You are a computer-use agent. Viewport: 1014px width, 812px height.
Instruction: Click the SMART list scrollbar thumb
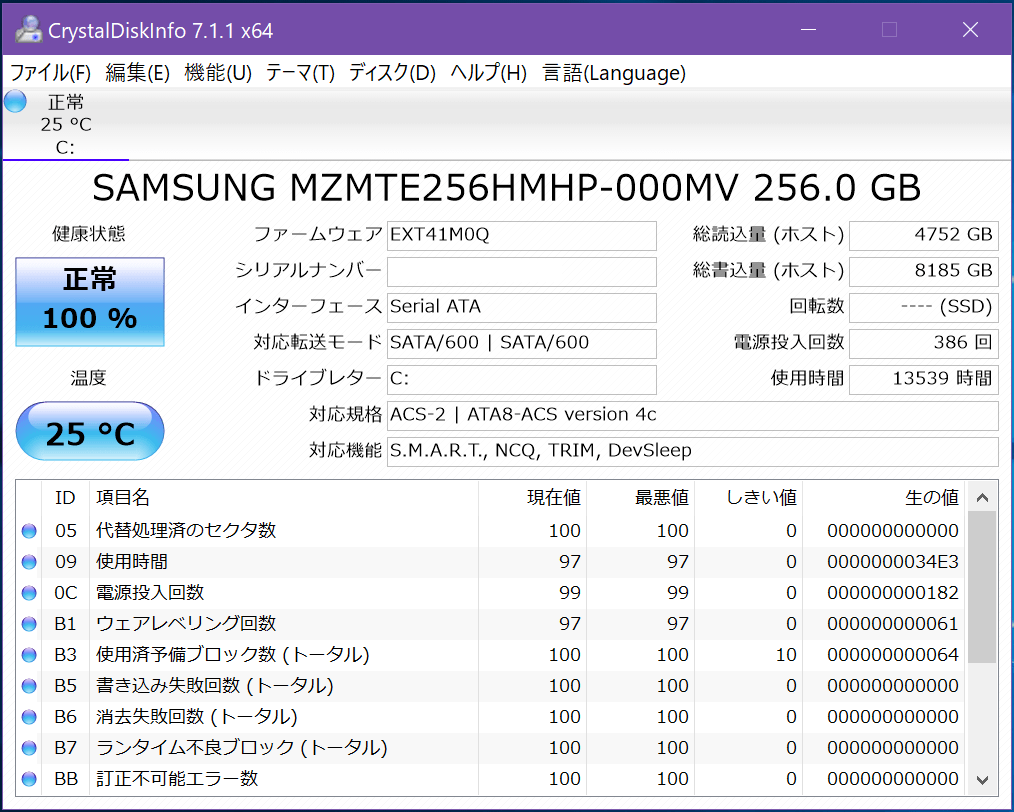pos(982,587)
